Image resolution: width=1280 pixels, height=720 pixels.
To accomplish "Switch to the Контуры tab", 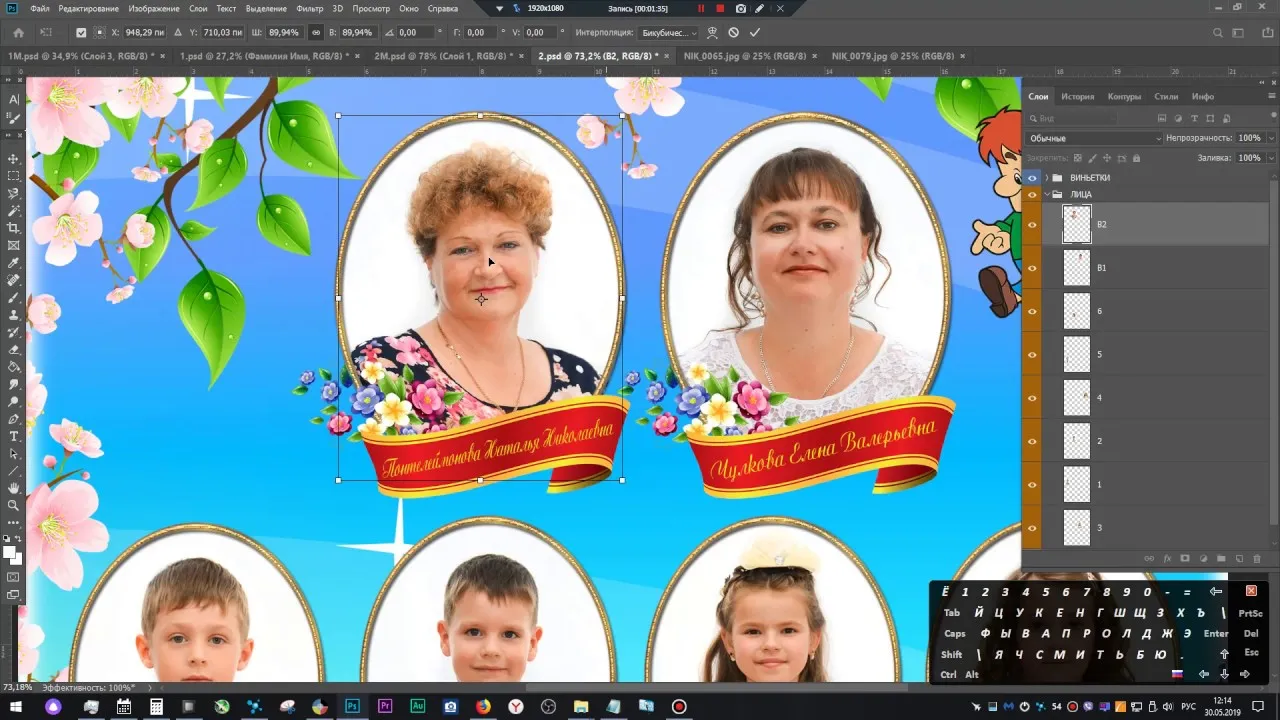I will (x=1124, y=96).
